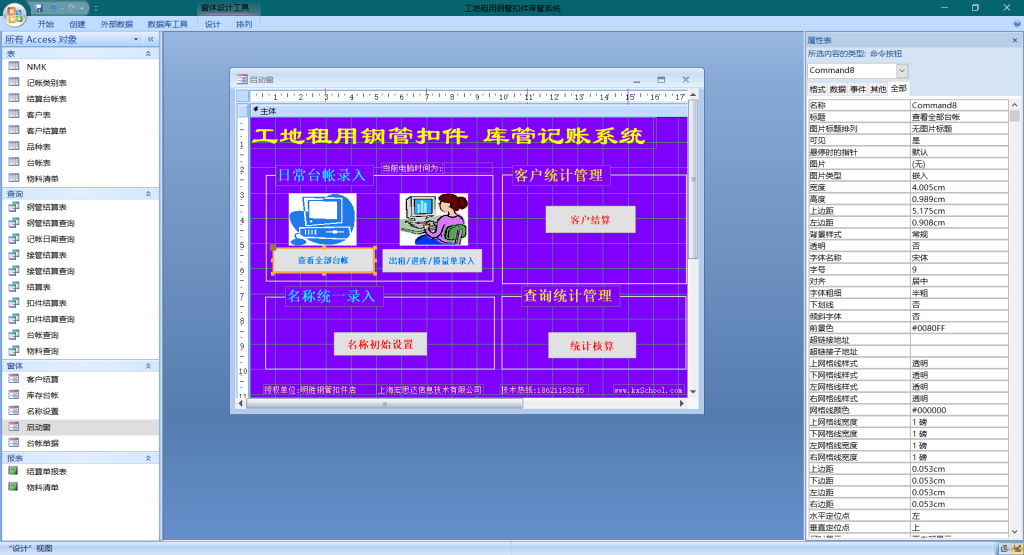The width and height of the screenshot is (1024, 555).
Task: Open the 数据库工具 ribbon tab
Action: tap(167, 24)
